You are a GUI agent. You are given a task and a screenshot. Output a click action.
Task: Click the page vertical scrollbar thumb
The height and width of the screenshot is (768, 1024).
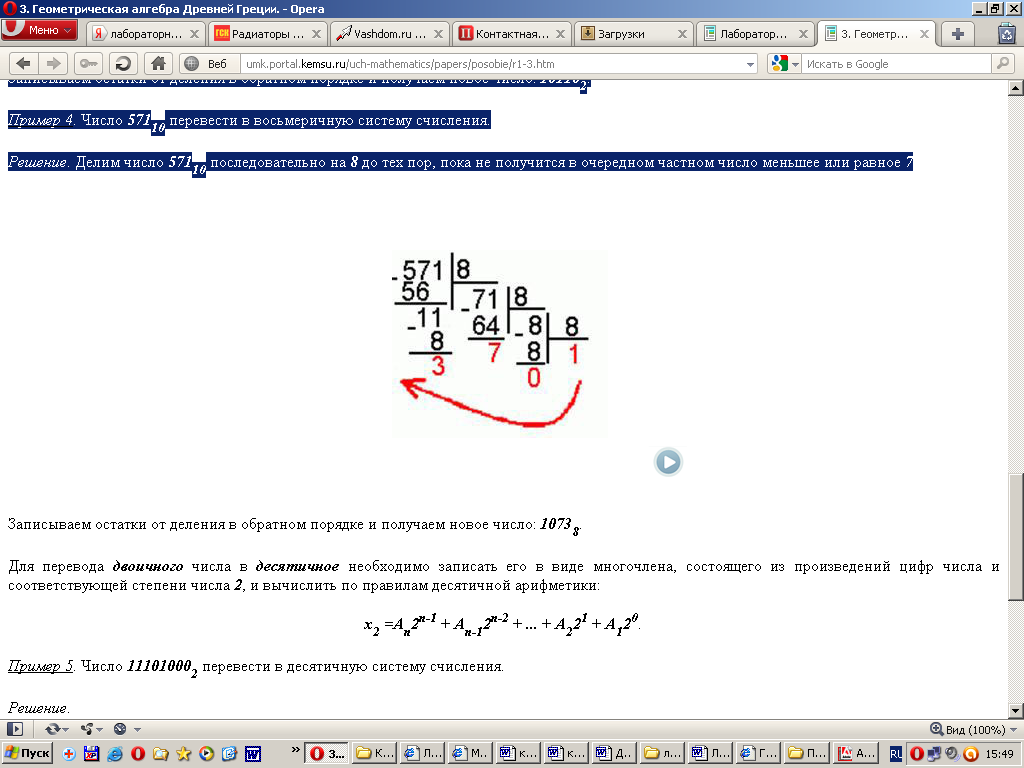click(1016, 537)
